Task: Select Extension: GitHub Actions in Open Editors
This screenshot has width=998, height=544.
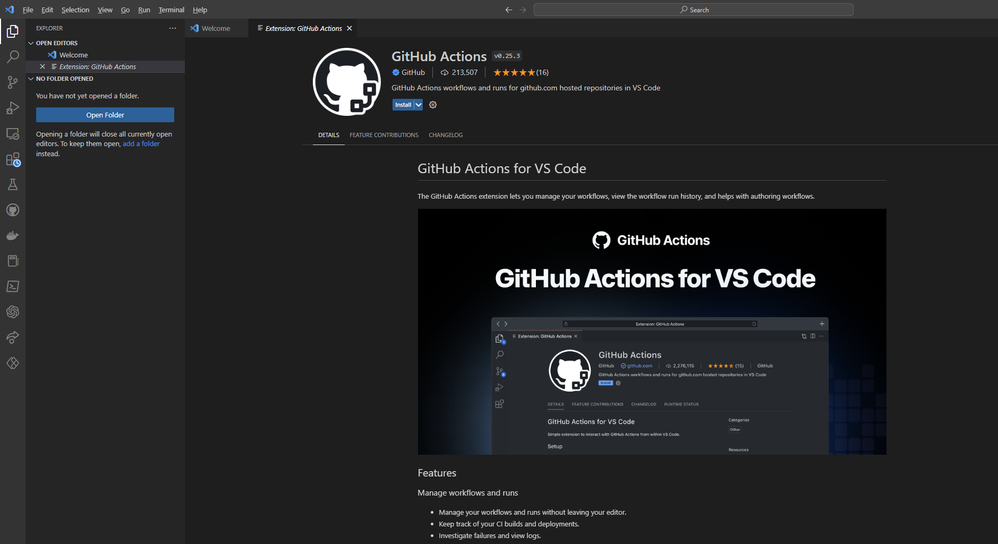Action: click(105, 66)
